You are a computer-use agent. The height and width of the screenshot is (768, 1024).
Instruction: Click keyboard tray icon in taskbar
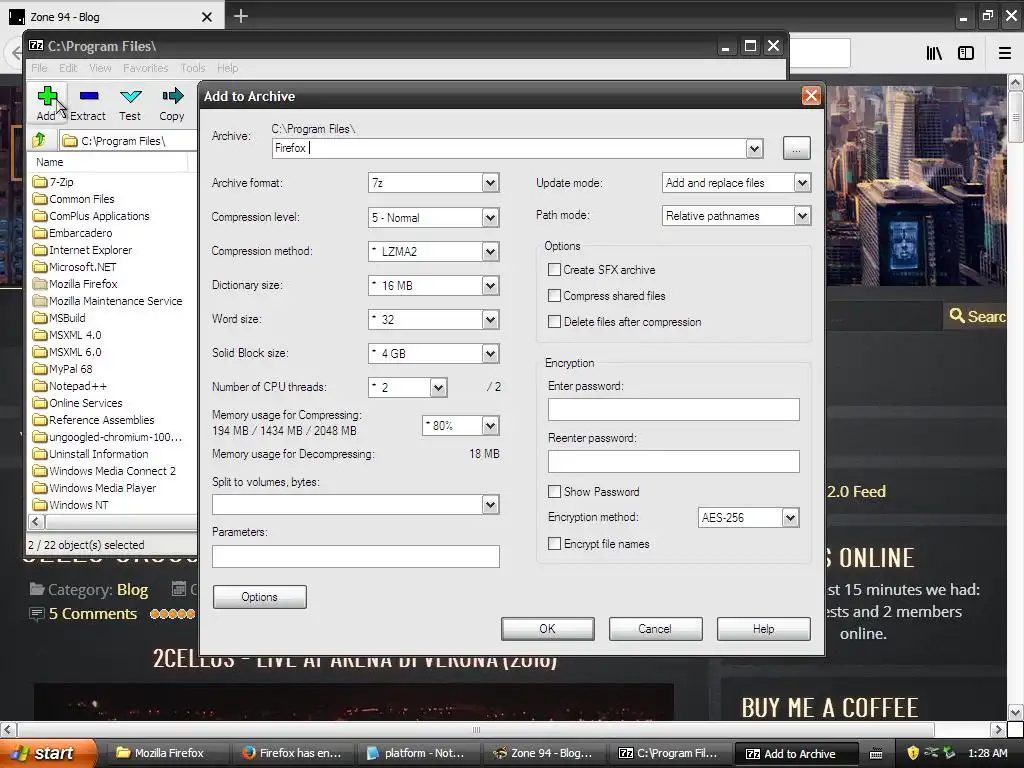point(876,754)
